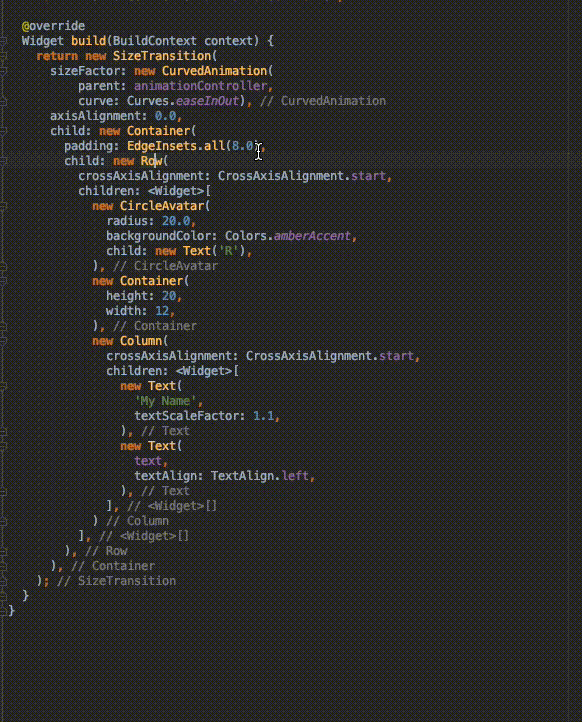The width and height of the screenshot is (582, 722).
Task: Click 'Column' constructor name
Action: tap(141, 341)
